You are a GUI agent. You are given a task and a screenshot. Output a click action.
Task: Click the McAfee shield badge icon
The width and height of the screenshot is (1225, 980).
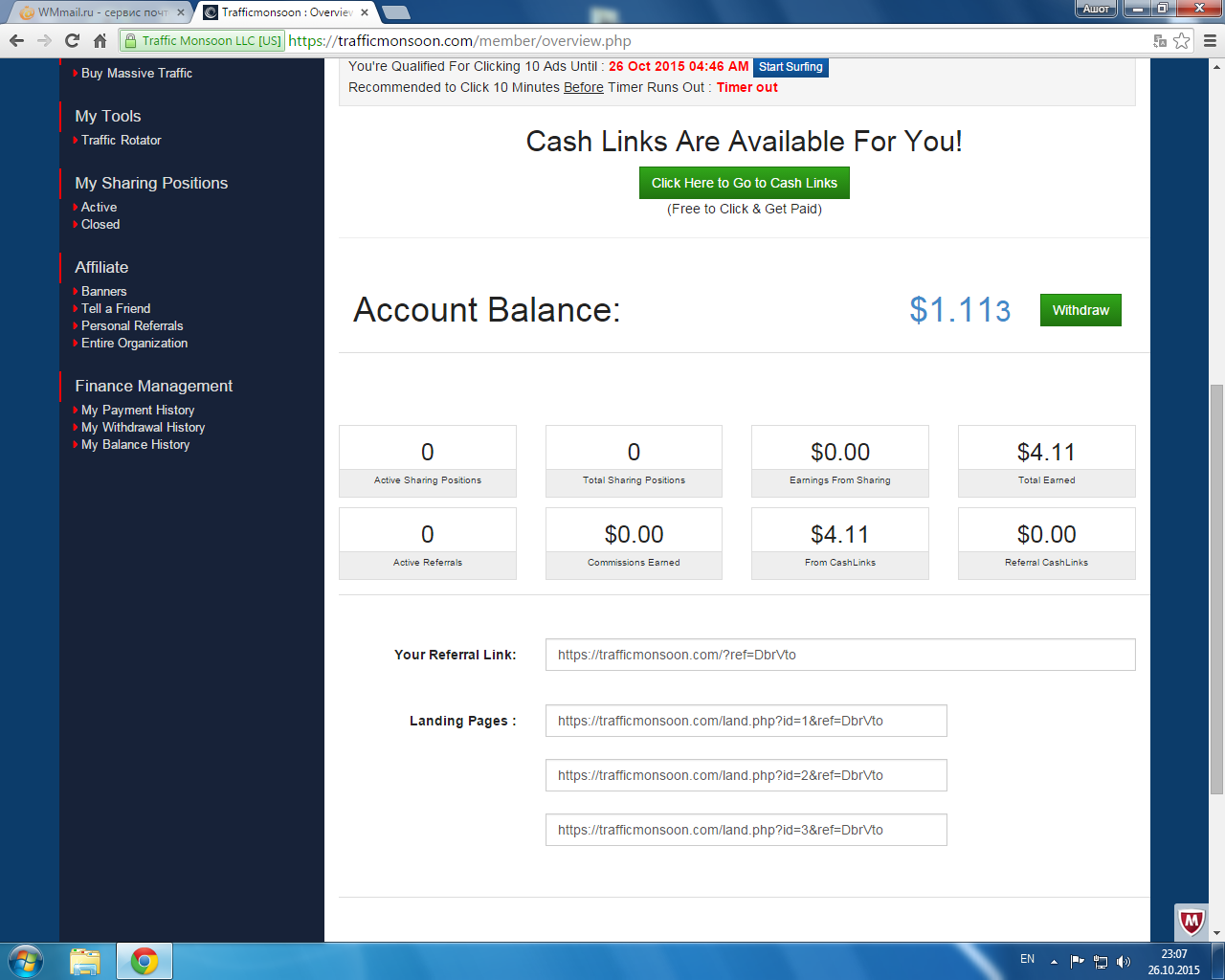(1192, 923)
